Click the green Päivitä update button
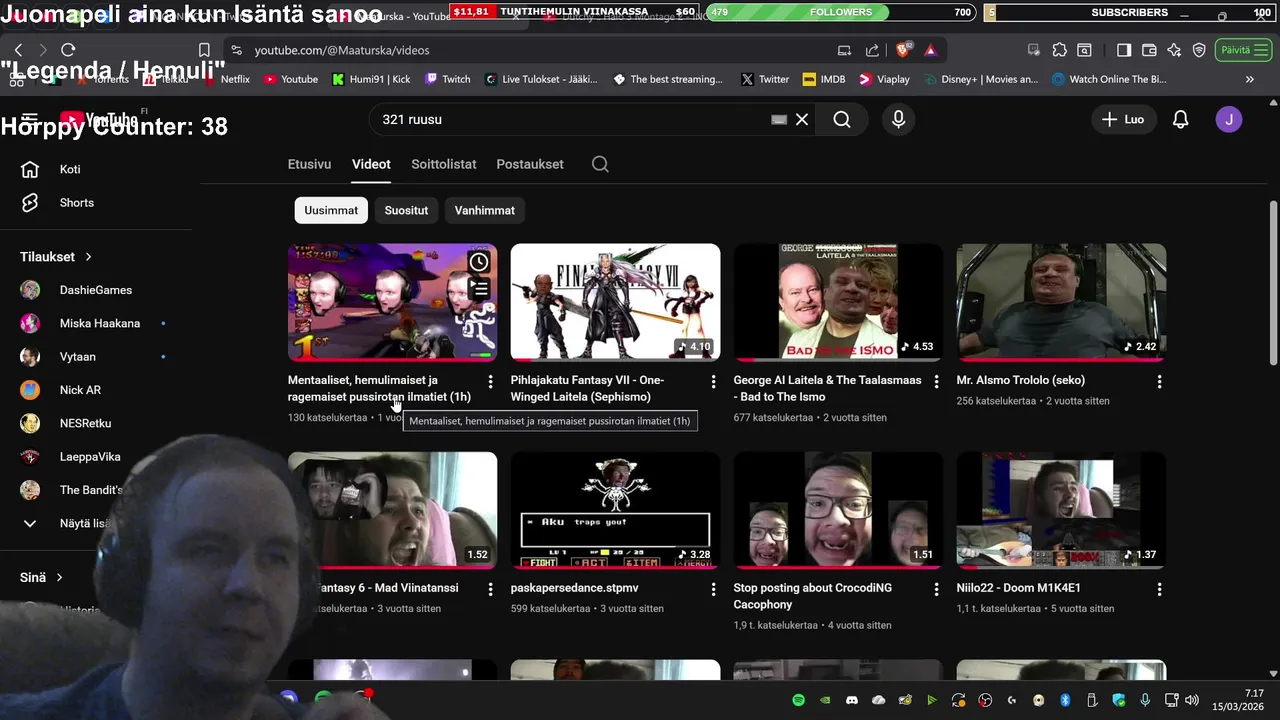Screen dimensions: 1280x720 (1244, 50)
